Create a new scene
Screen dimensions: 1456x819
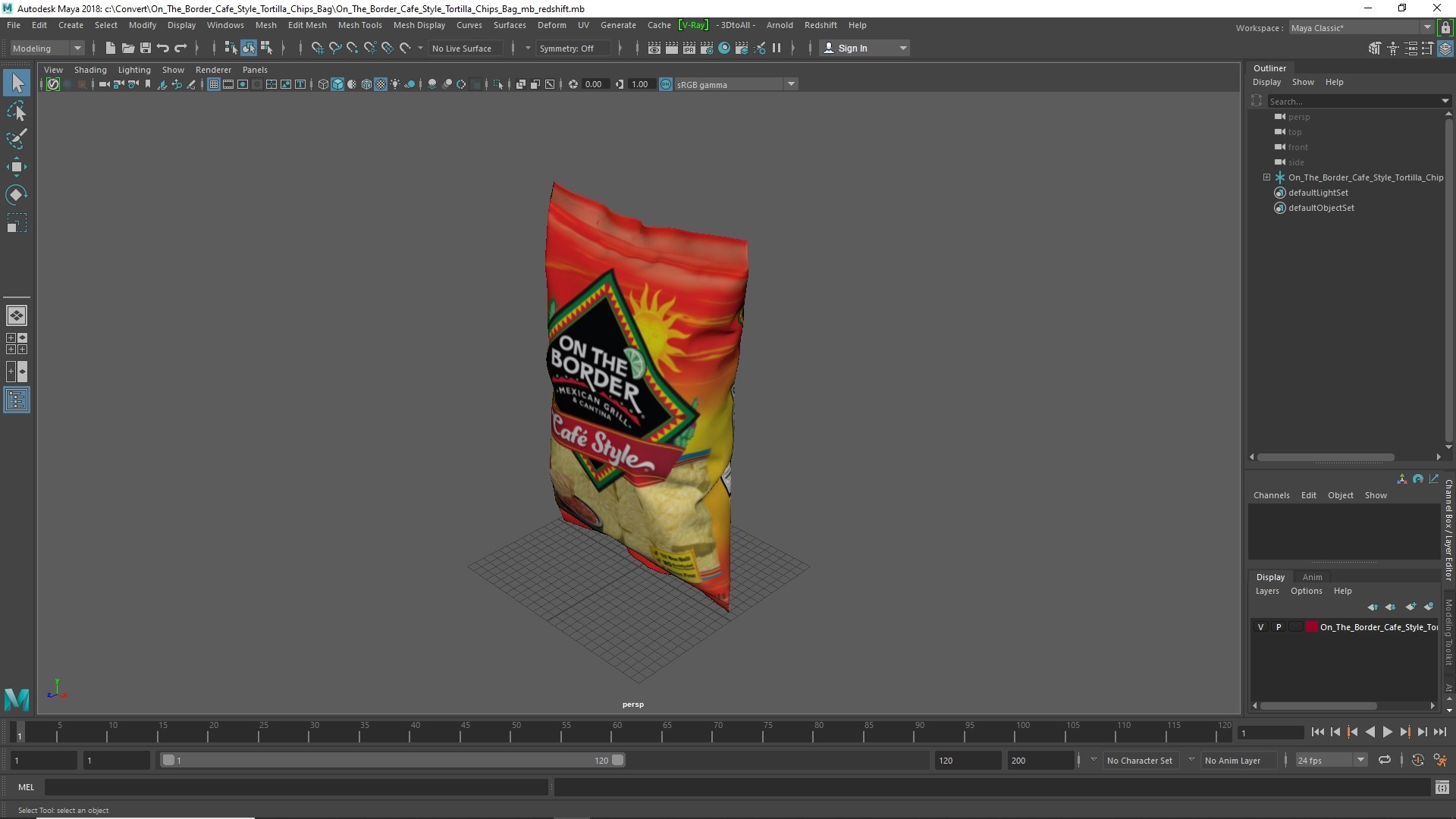[111, 48]
